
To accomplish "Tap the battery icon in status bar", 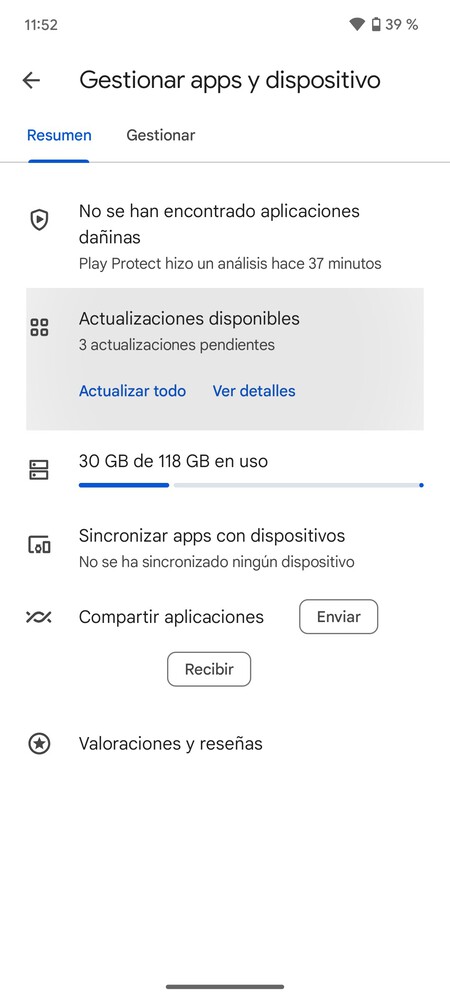I will coord(376,25).
